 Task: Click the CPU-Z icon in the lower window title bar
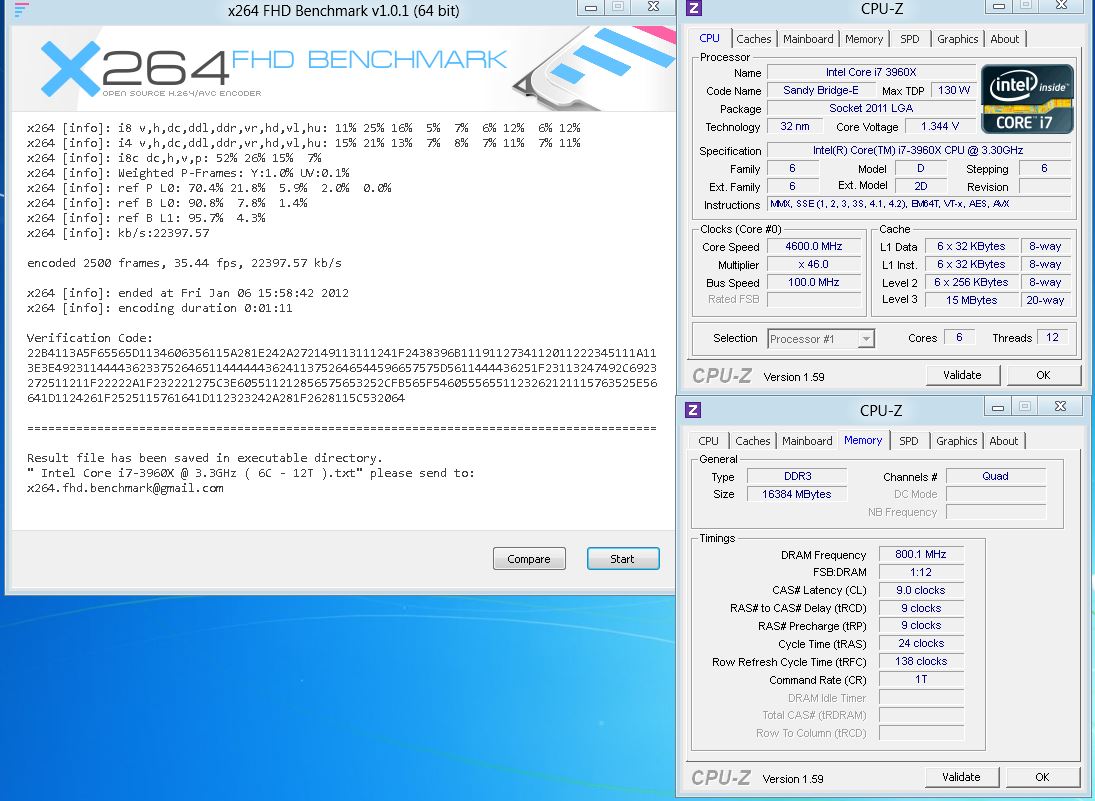(693, 410)
